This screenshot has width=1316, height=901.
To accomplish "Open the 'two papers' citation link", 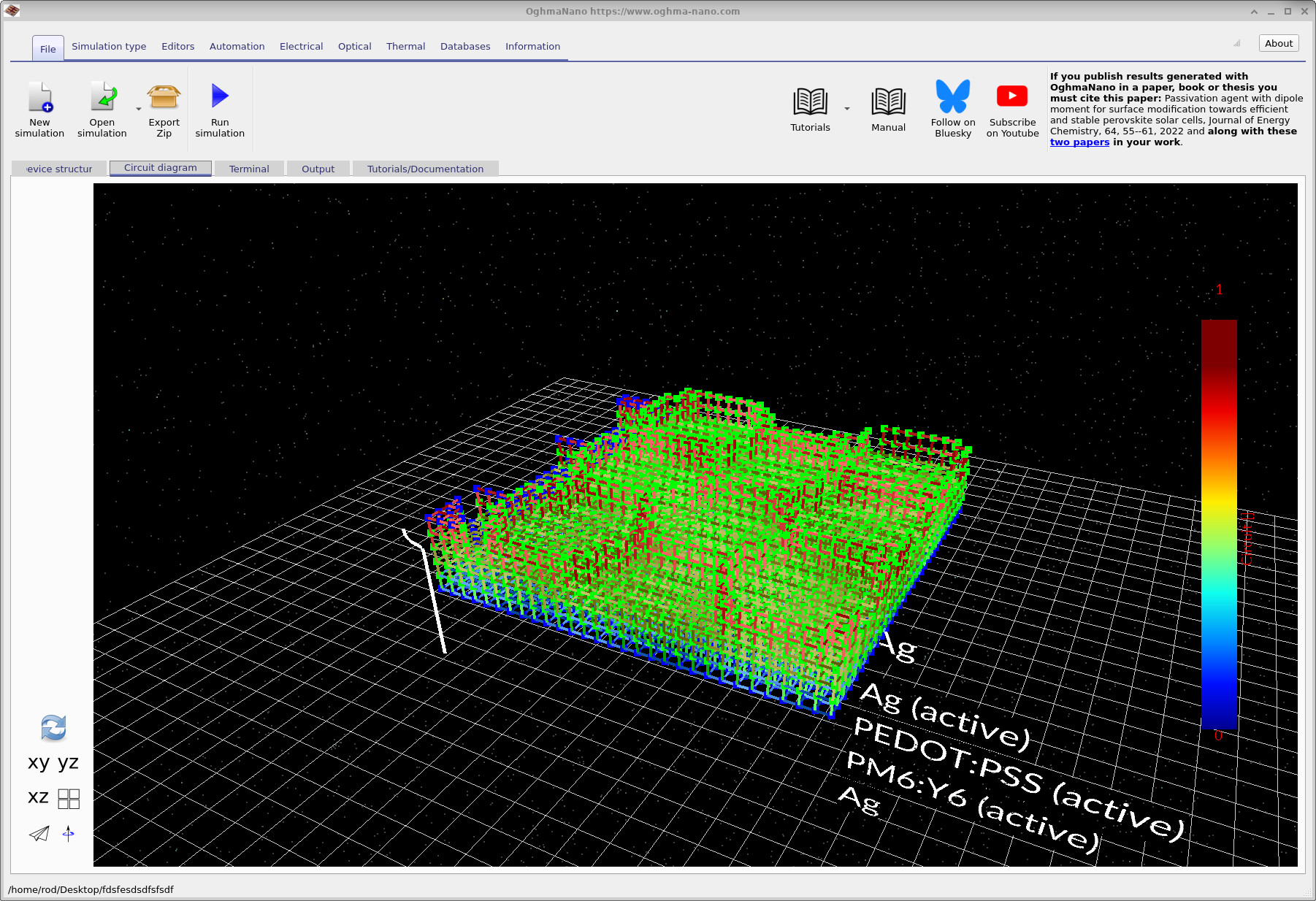I will pos(1079,142).
